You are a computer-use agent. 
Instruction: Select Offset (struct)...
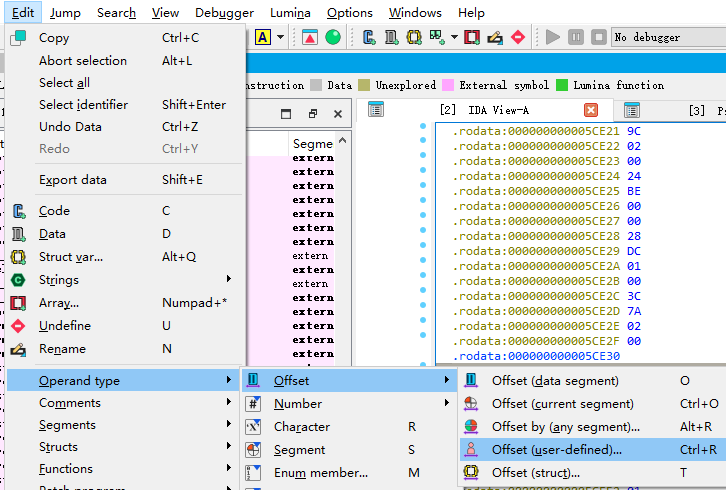[x=592, y=473]
